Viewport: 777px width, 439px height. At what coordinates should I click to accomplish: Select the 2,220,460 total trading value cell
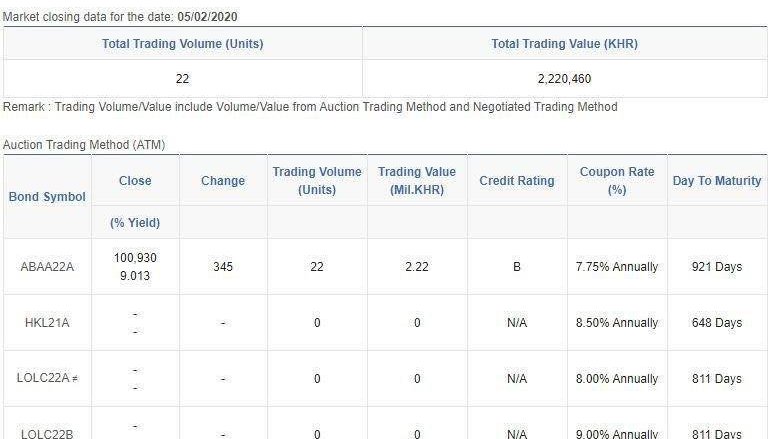coord(564,78)
